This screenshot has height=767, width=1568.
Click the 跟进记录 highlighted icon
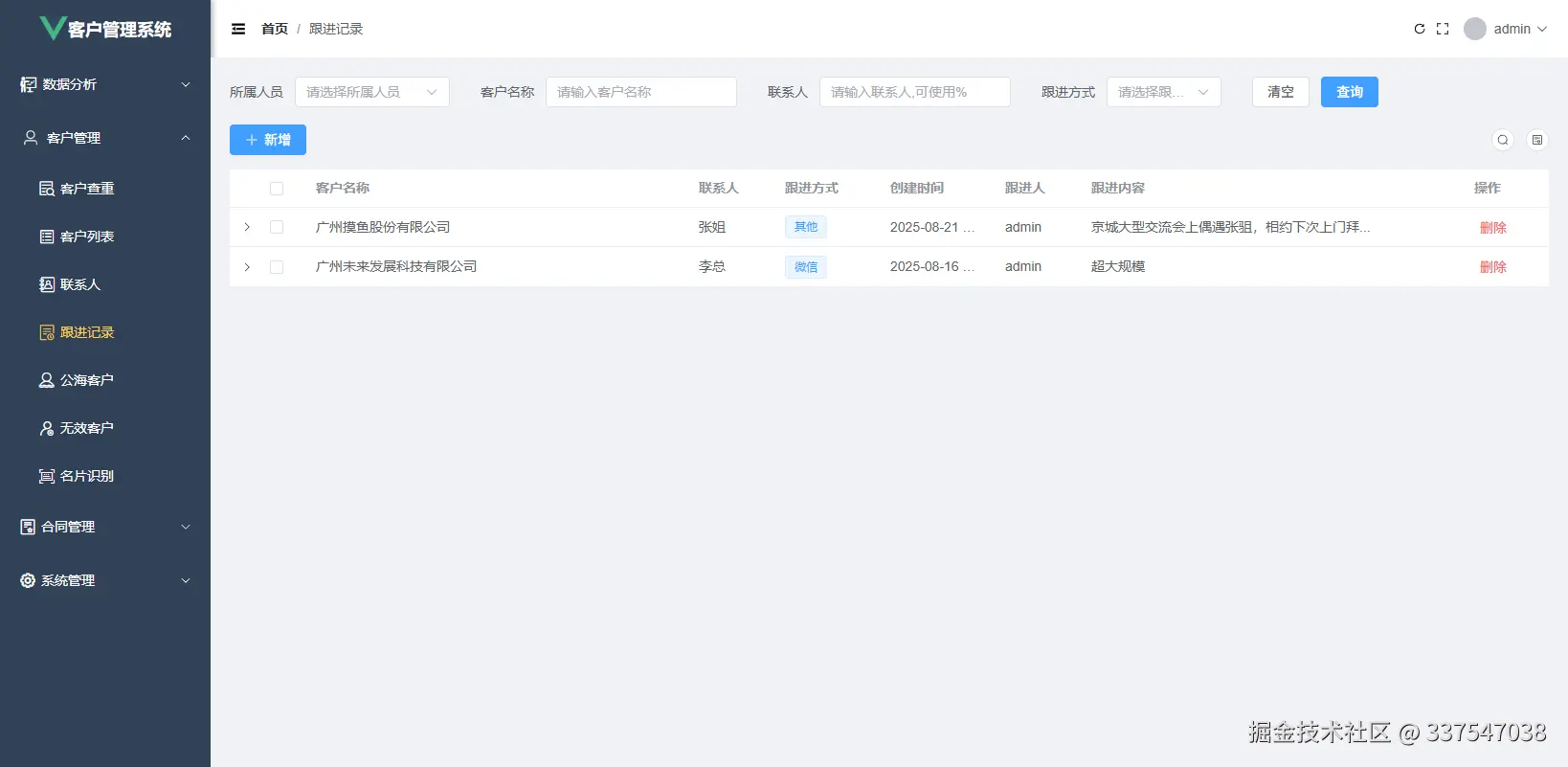47,332
